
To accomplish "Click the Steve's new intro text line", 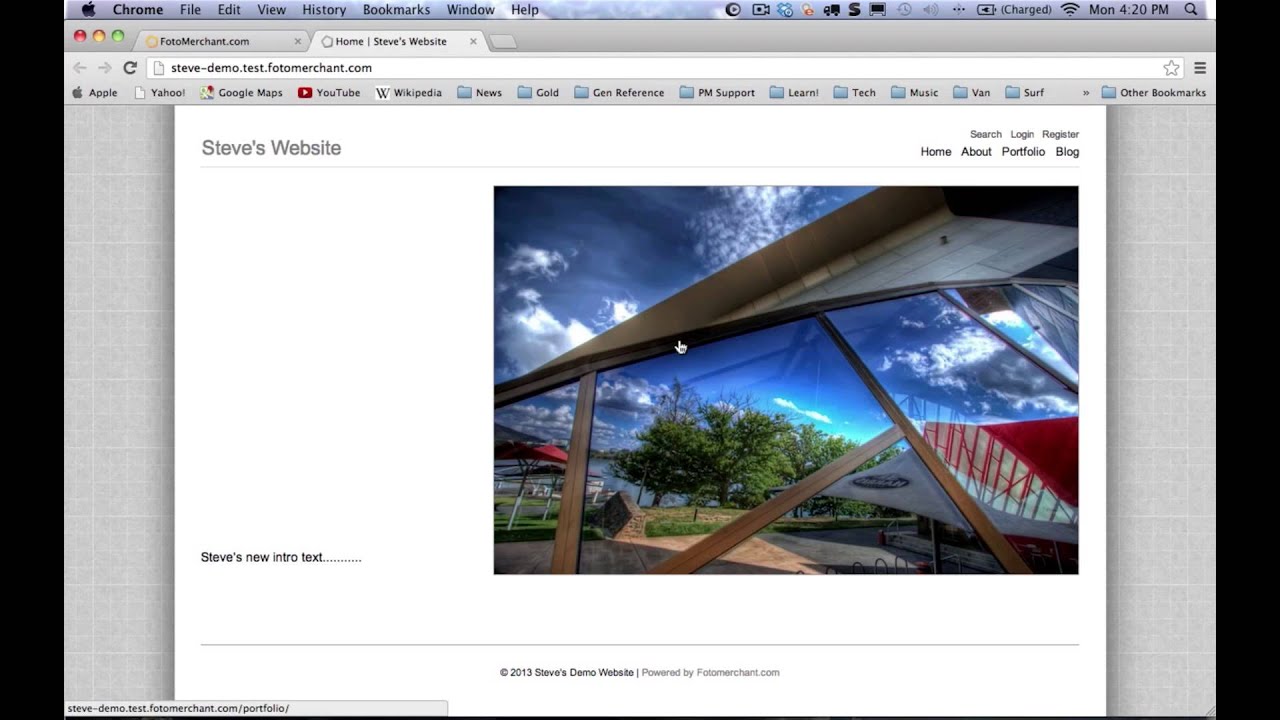I will click(281, 557).
